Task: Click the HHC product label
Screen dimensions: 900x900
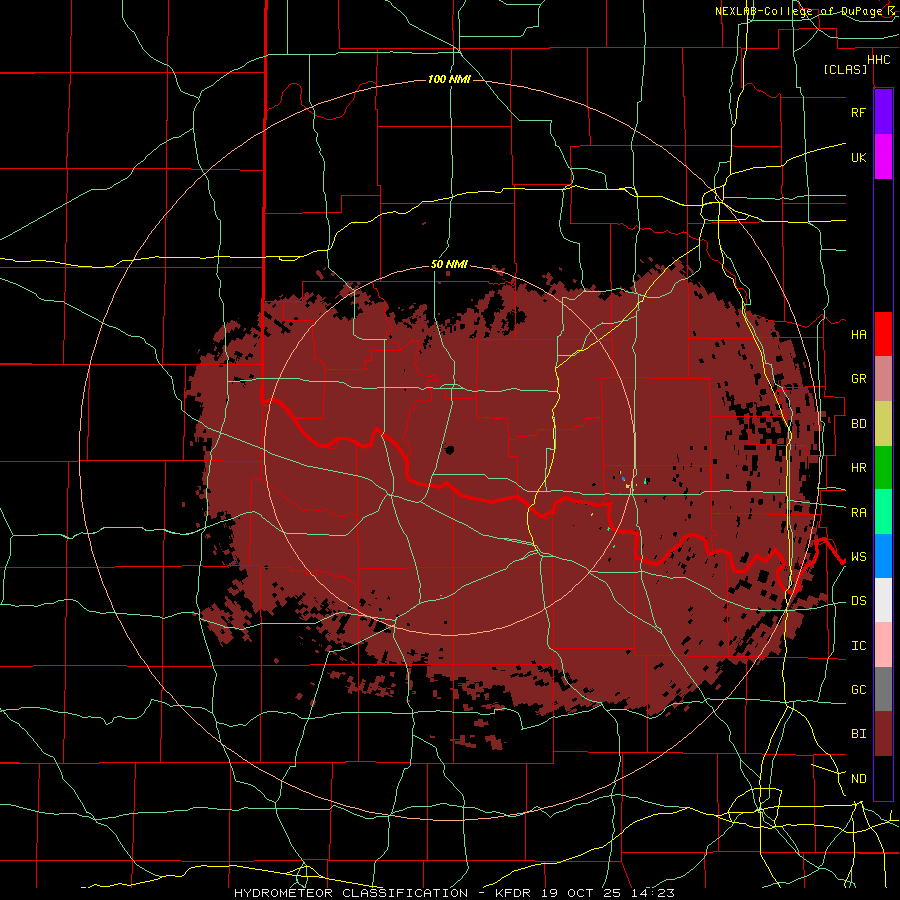Action: point(879,60)
